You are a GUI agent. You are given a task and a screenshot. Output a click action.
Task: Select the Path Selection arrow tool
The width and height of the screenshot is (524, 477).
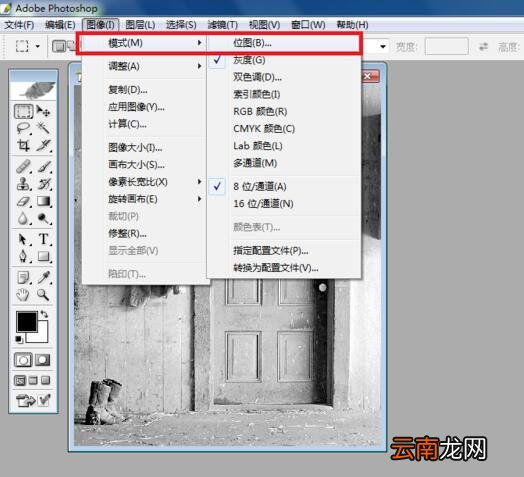[23, 239]
